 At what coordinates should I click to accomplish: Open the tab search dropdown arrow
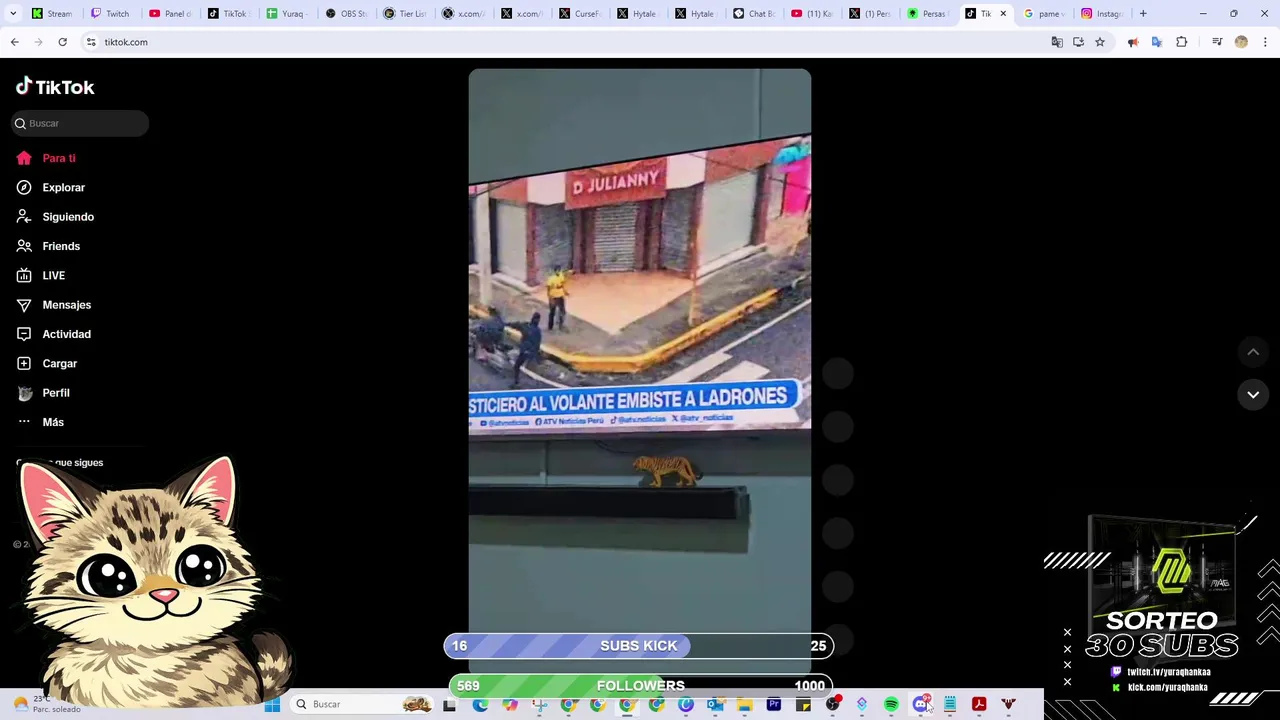[x=13, y=13]
